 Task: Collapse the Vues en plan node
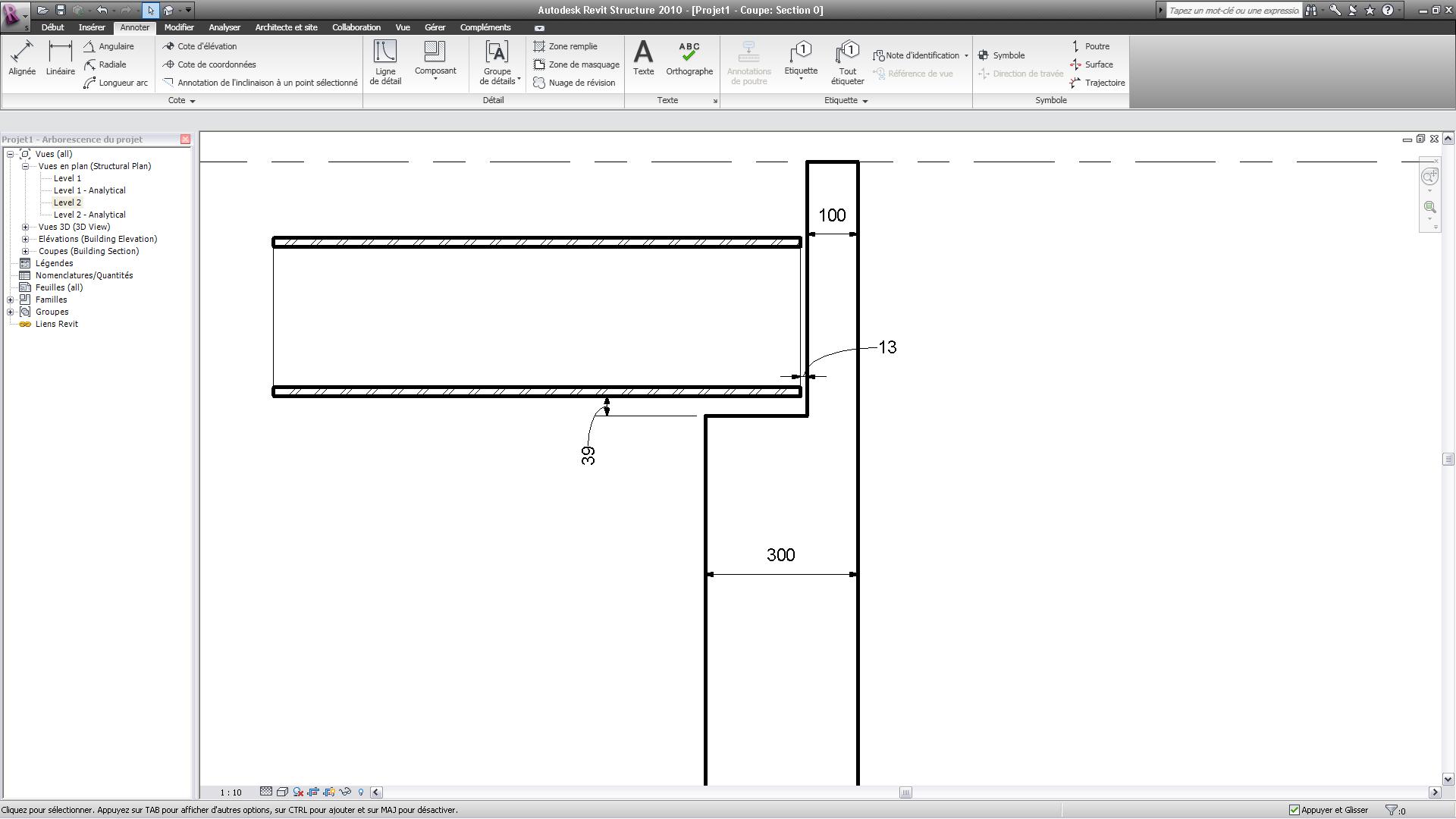click(26, 166)
